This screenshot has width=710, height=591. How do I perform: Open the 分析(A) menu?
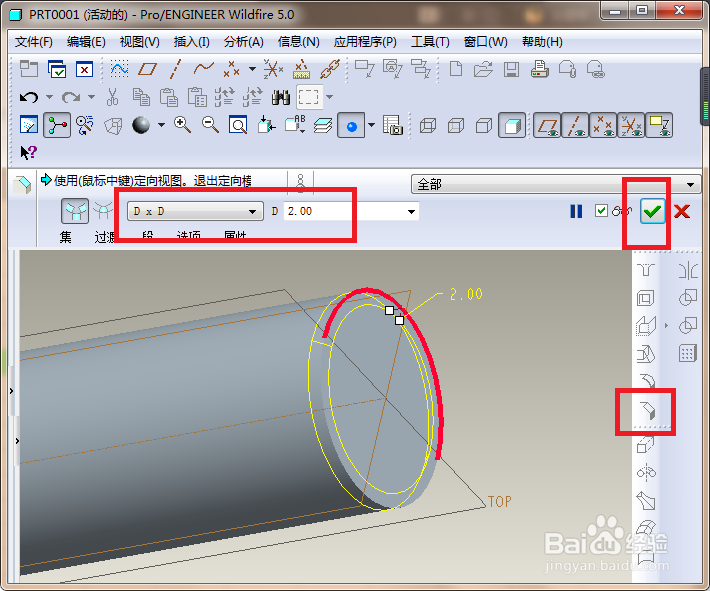pyautogui.click(x=244, y=42)
